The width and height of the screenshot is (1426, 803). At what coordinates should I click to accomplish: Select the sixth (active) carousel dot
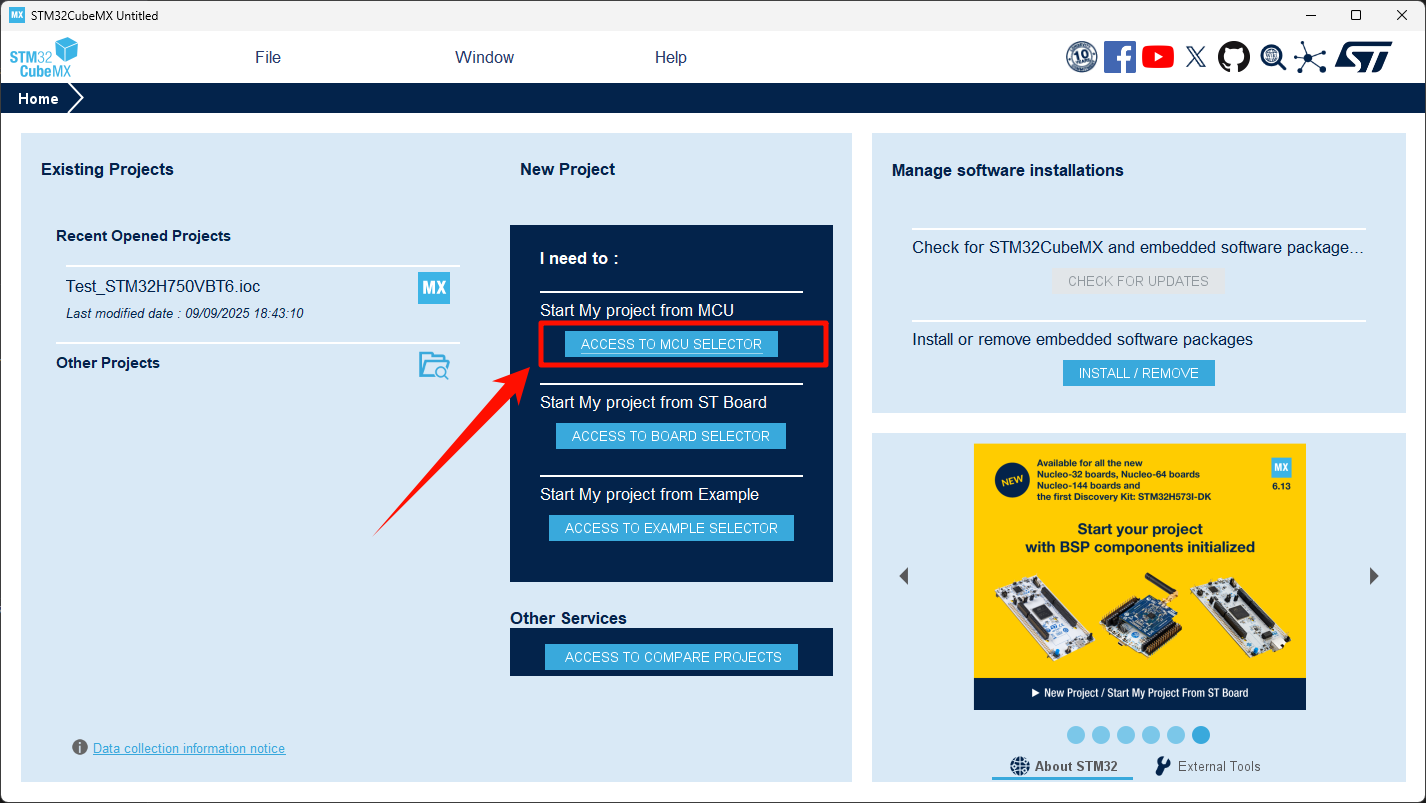tap(1201, 735)
